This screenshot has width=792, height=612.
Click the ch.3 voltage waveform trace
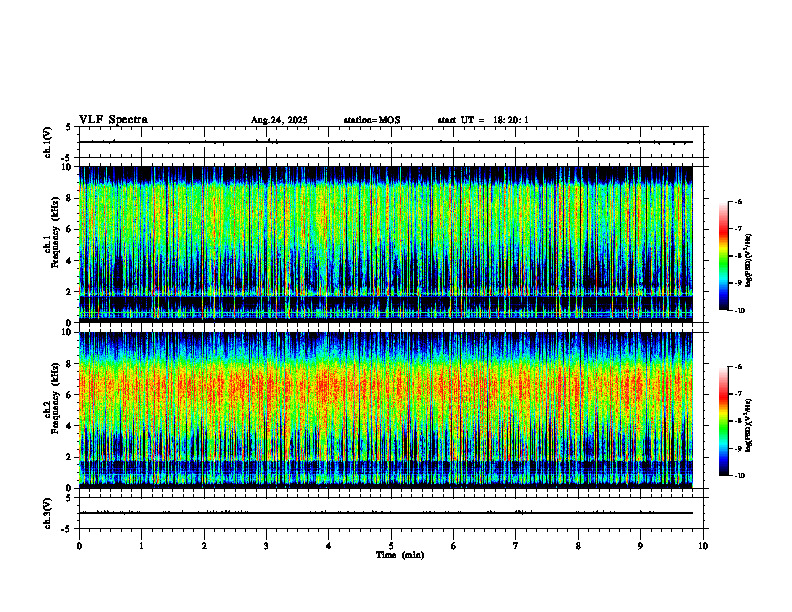click(x=386, y=513)
